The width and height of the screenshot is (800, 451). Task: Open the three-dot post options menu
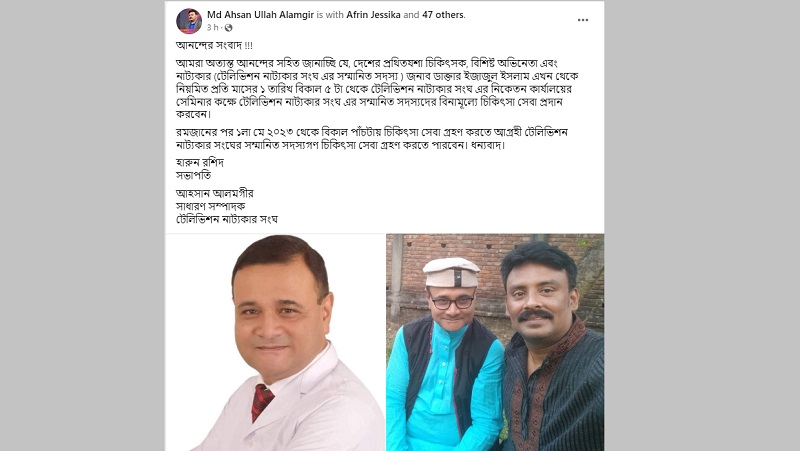(x=583, y=20)
